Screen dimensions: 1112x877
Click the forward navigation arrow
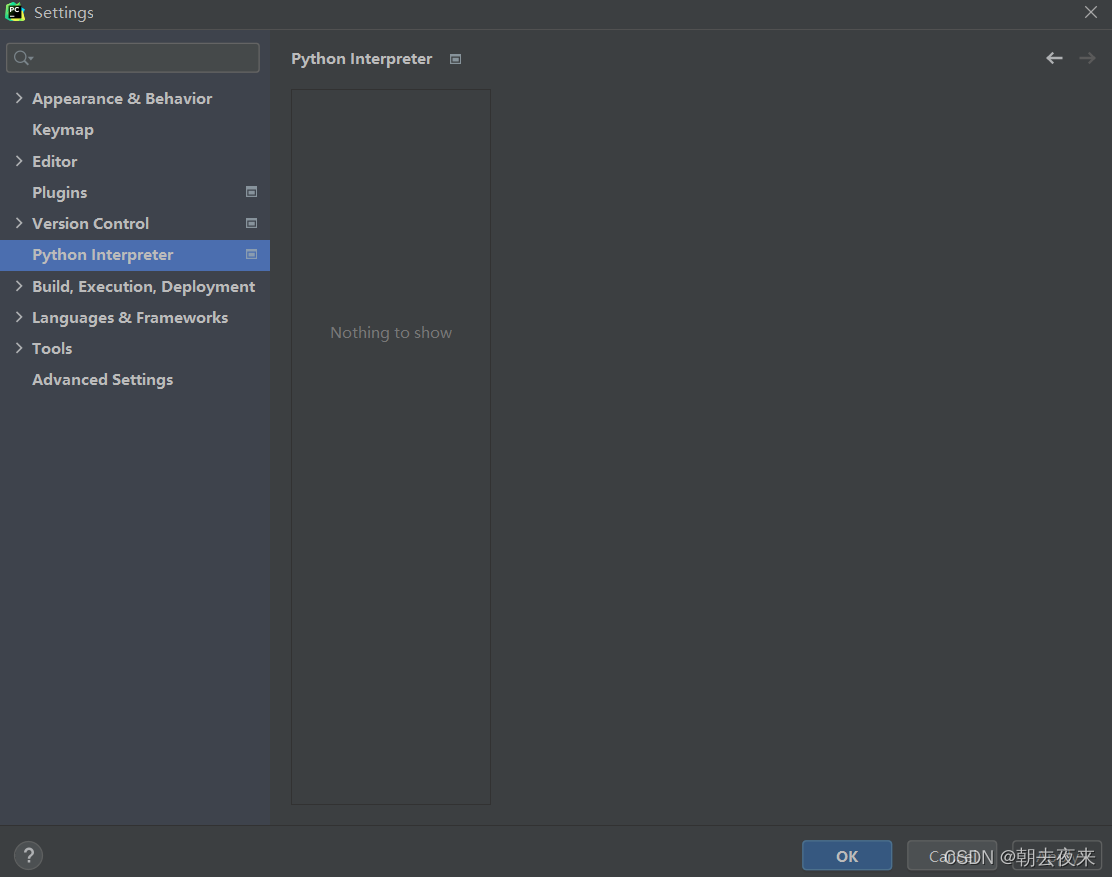coord(1087,58)
